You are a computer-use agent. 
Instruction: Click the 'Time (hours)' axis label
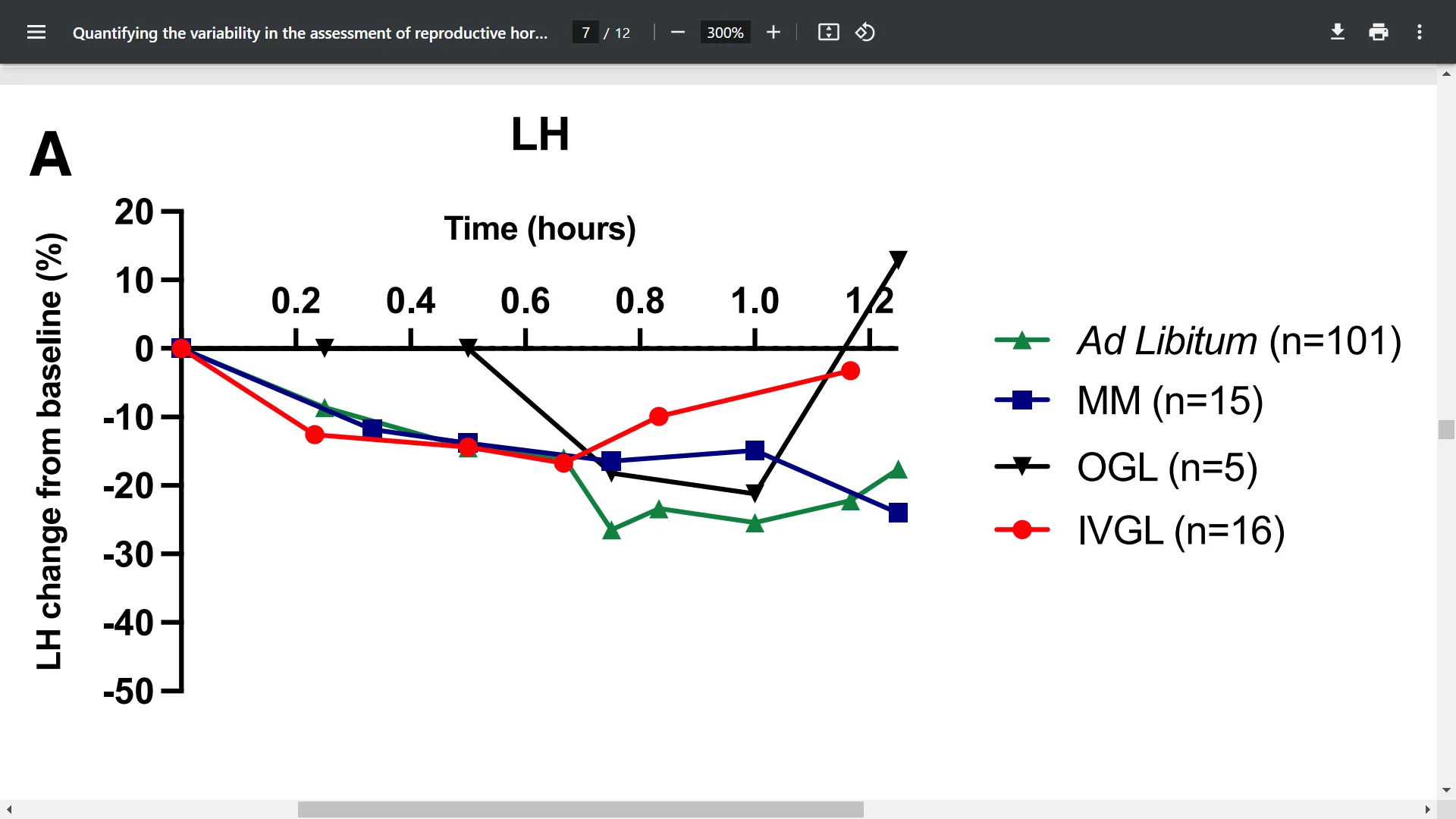540,228
